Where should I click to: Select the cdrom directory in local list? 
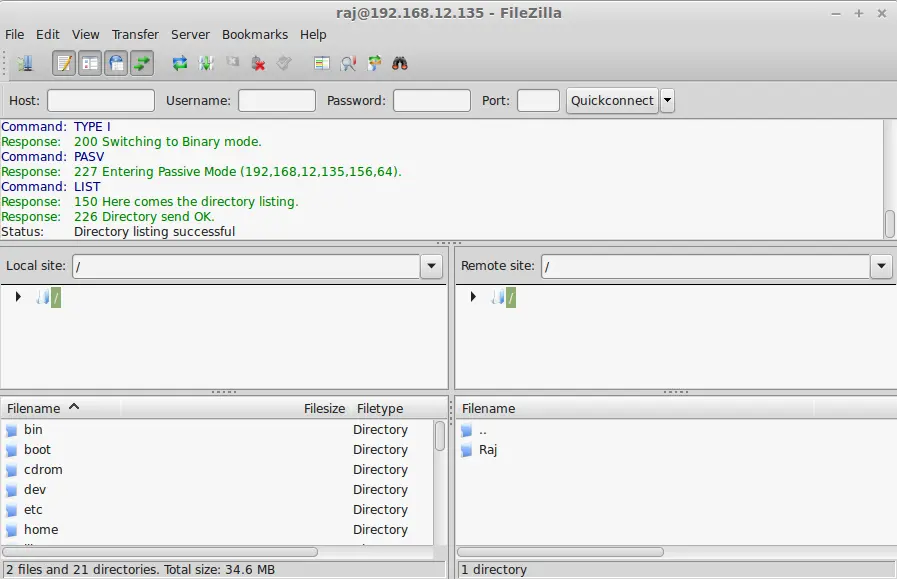pos(217,470)
